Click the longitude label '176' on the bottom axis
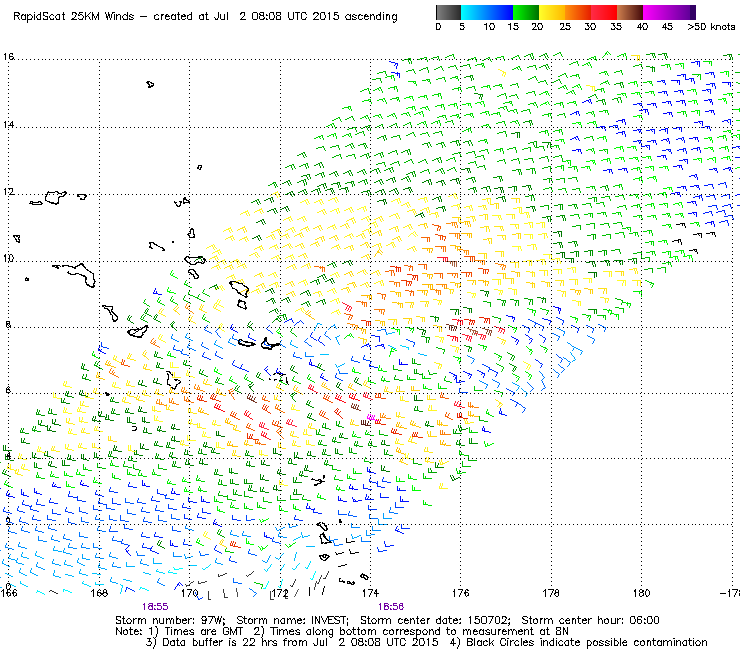Screen dimensions: 740x650 click(x=461, y=593)
